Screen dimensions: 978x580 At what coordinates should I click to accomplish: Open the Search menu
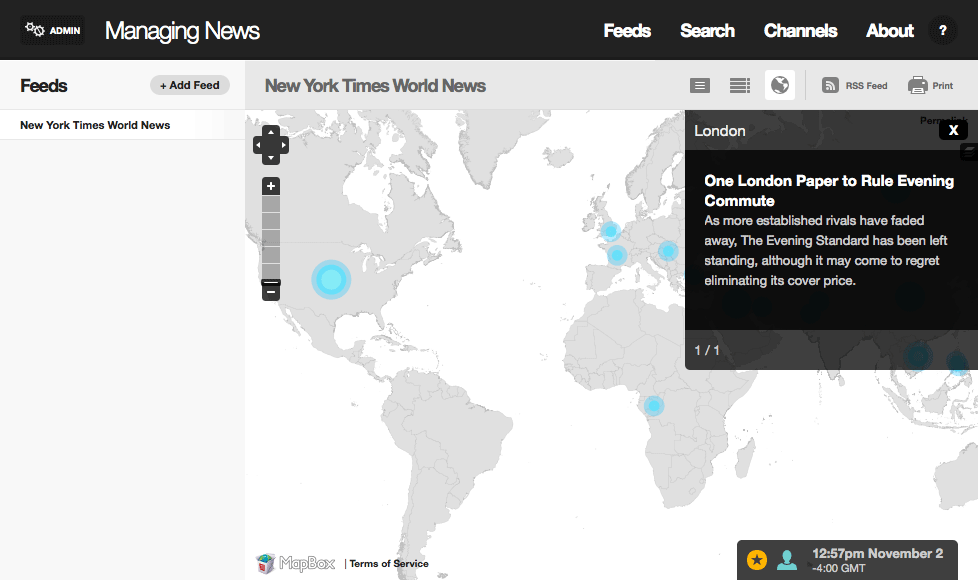(x=707, y=31)
